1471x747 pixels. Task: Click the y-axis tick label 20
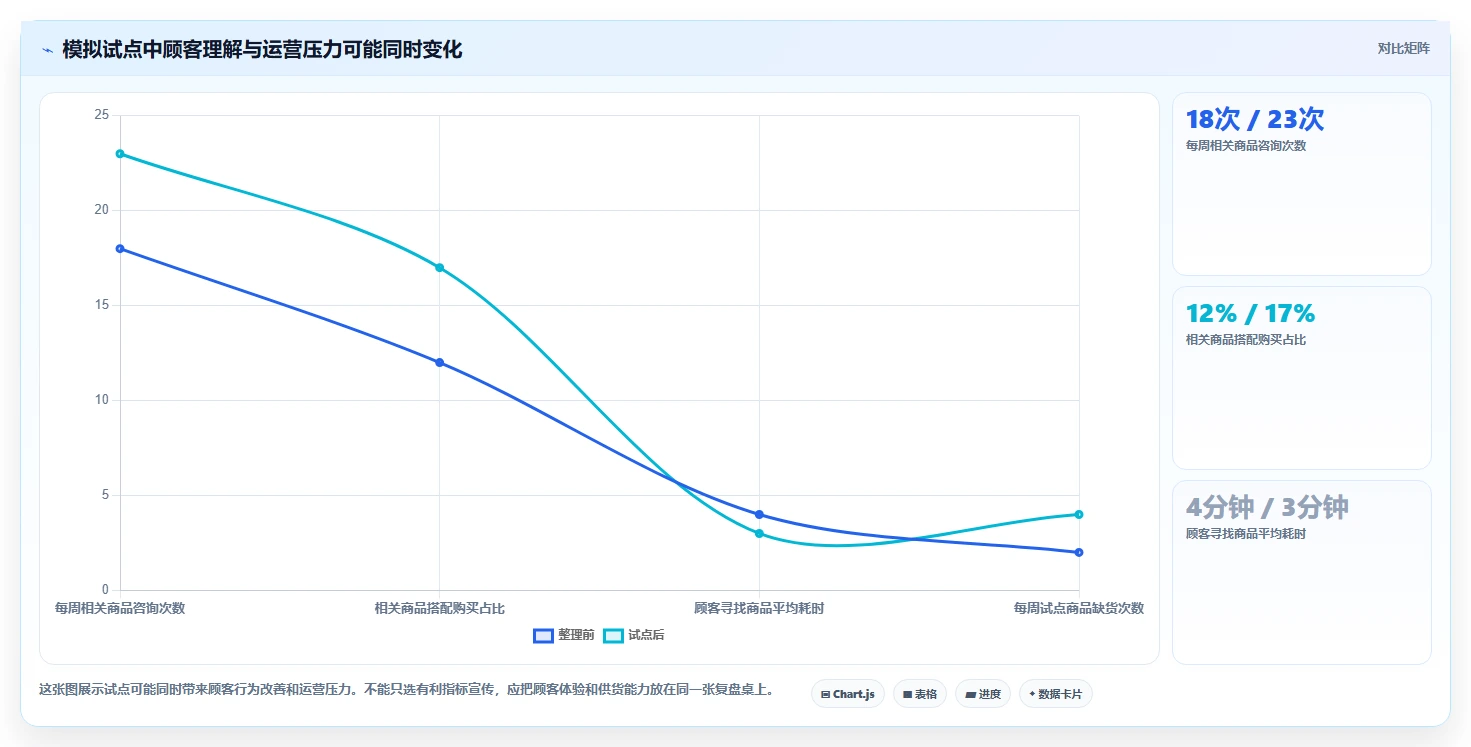[x=101, y=210]
